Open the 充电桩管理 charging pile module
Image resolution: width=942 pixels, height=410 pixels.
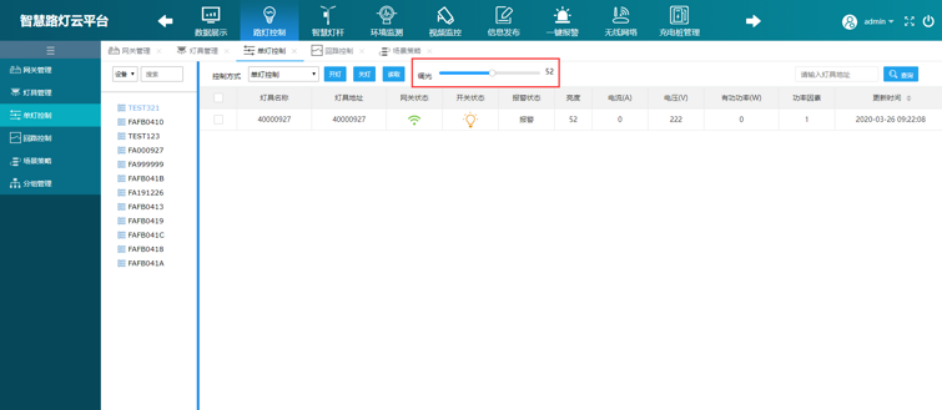(680, 20)
